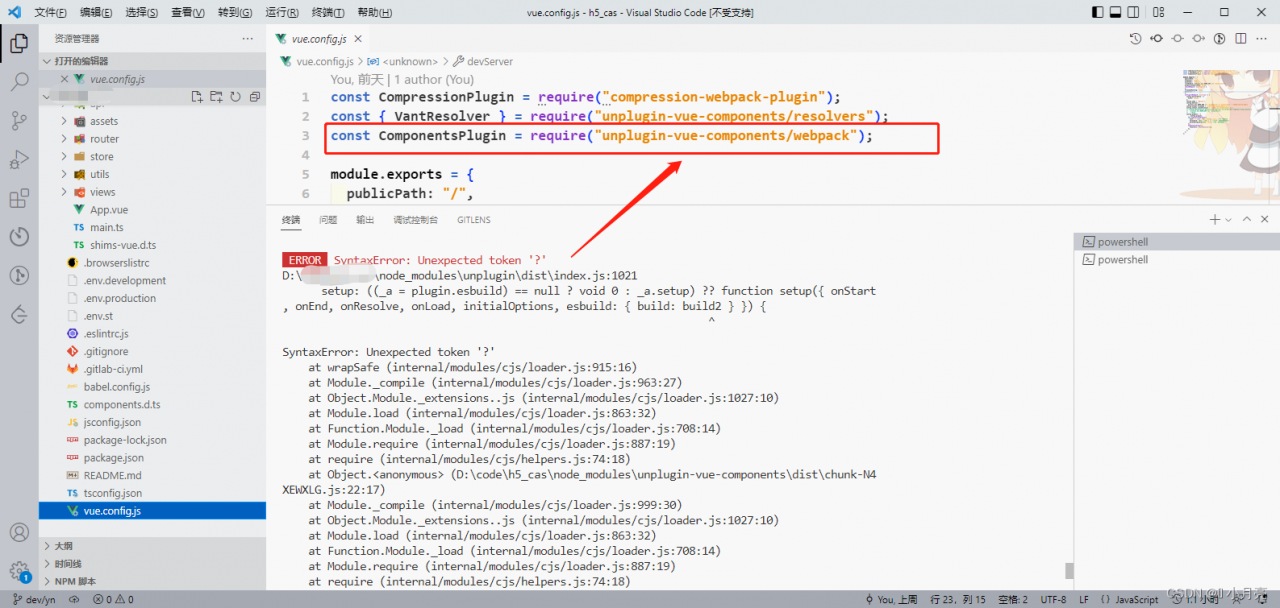Open the Source Control view
1280x608 pixels.
coord(19,121)
